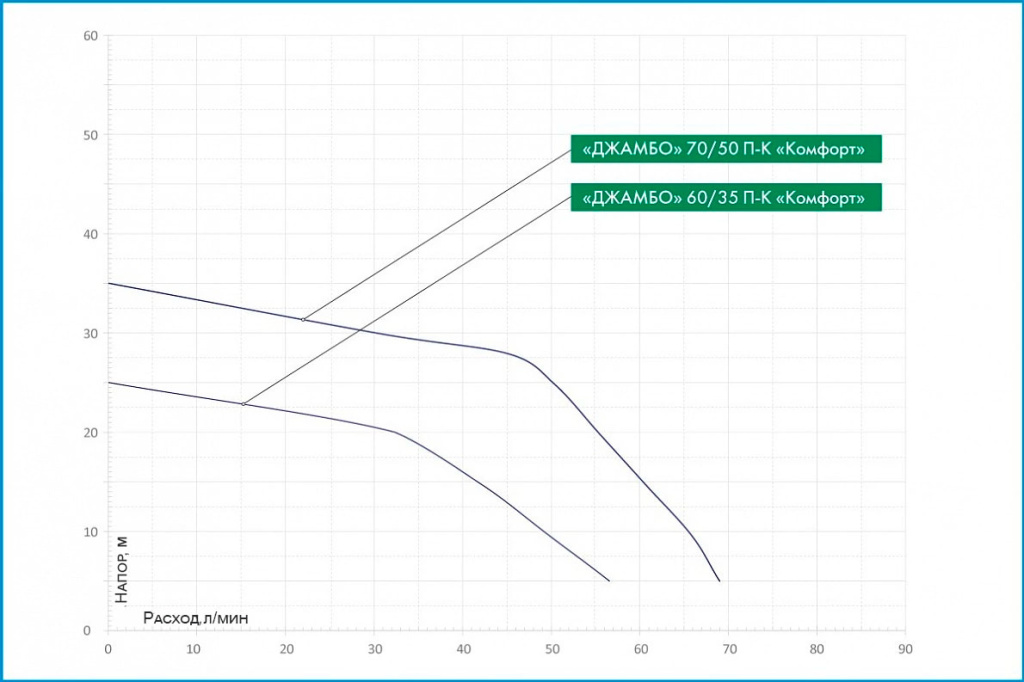Viewport: 1024px width, 682px height.
Task: Click the 80 tick label on the horizontal axis
Action: pos(816,648)
